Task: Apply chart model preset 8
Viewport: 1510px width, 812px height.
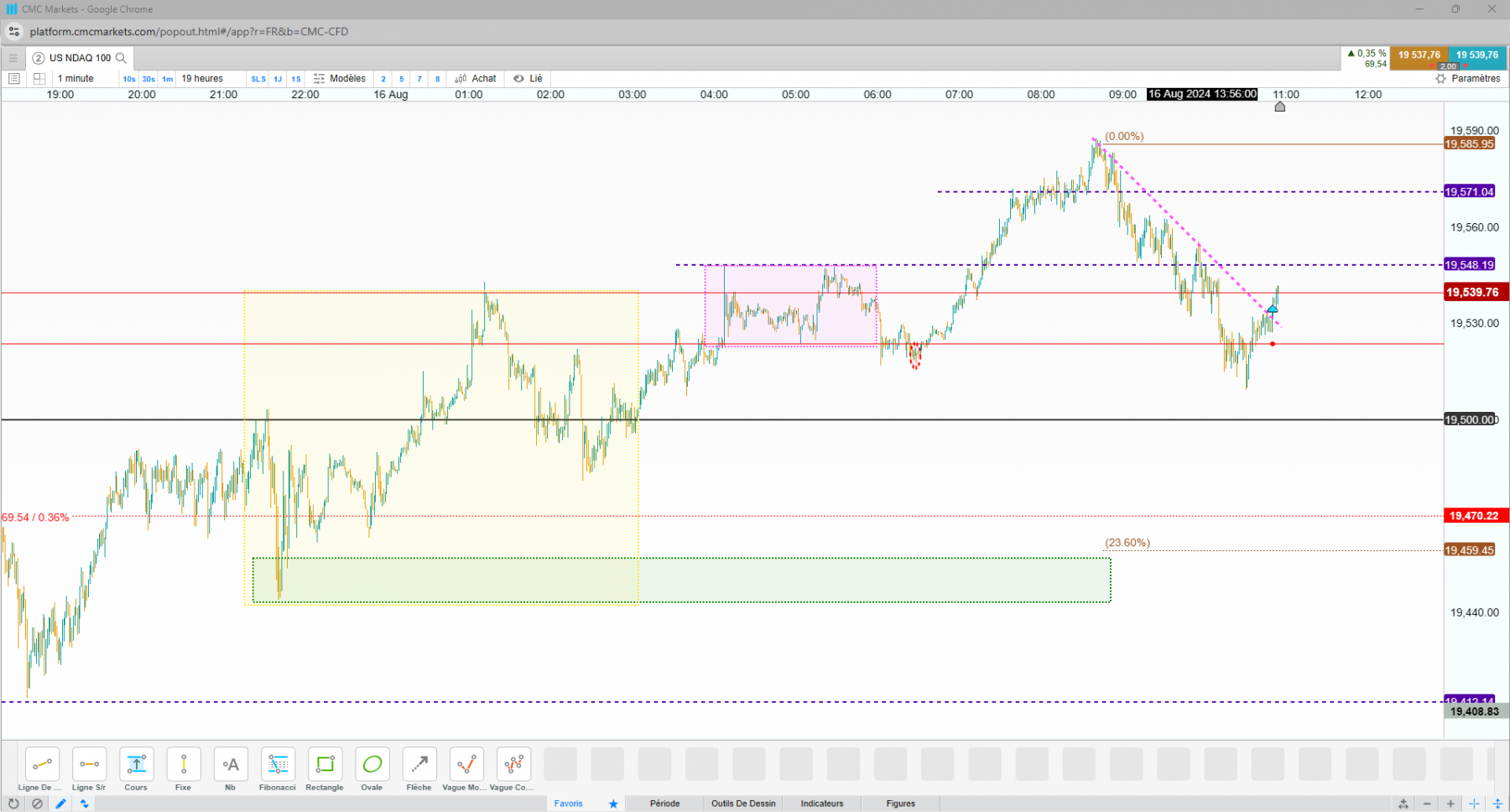Action: coord(437,79)
